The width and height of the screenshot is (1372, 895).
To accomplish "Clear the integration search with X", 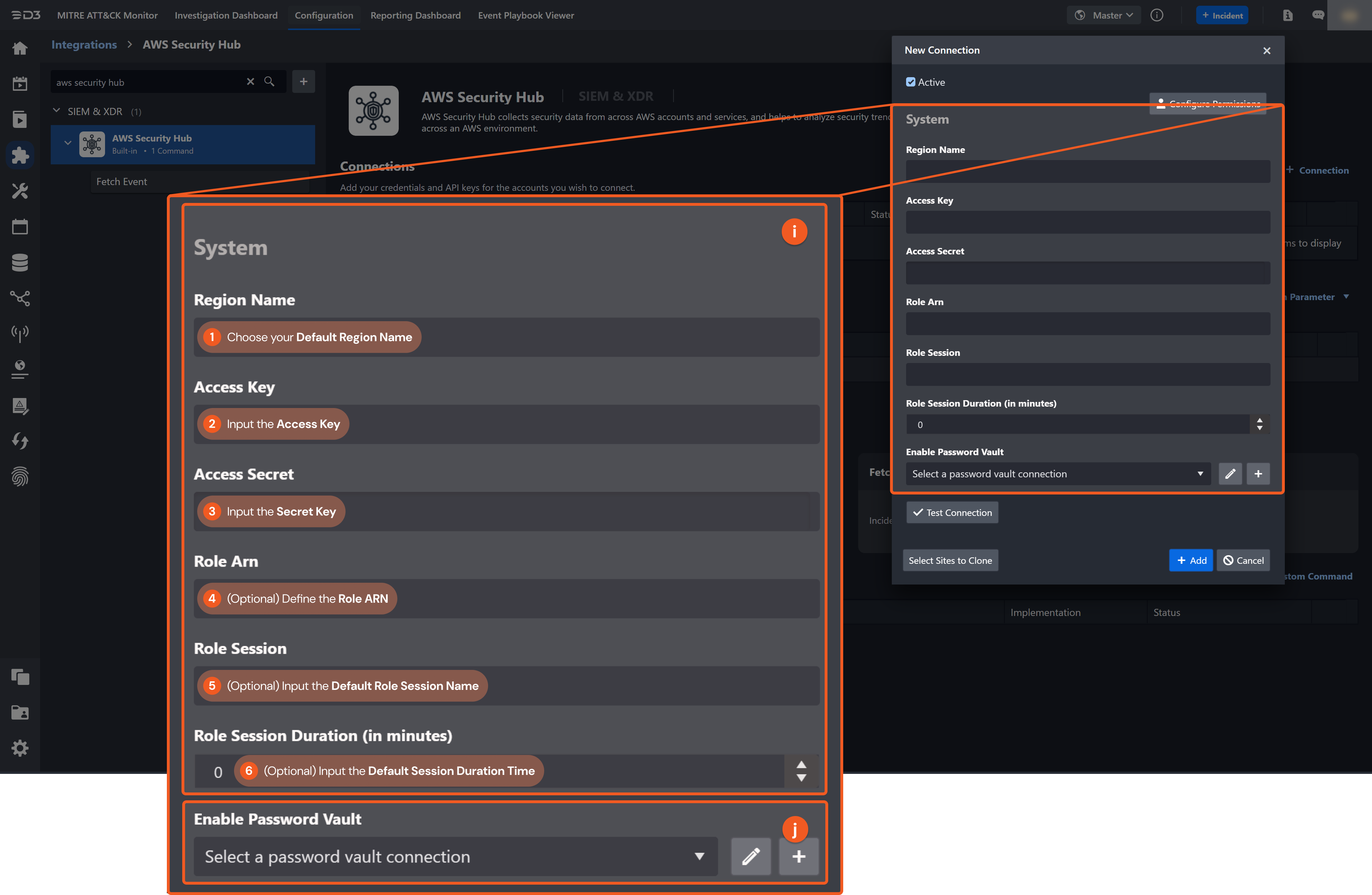I will coord(250,82).
